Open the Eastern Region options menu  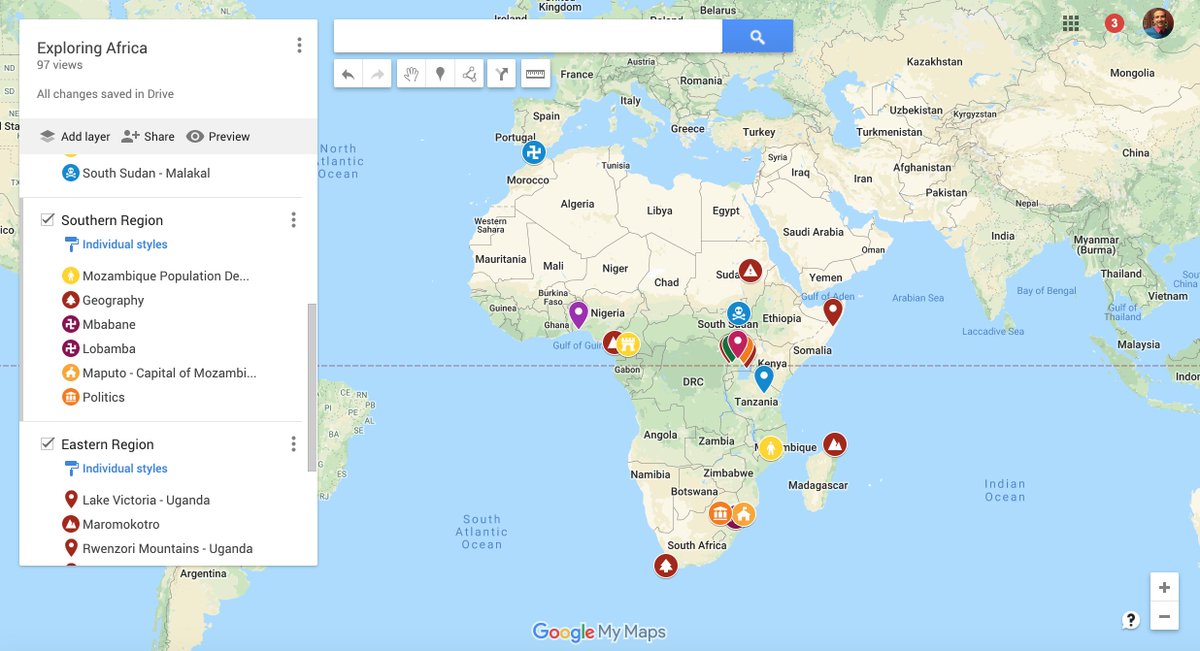pyautogui.click(x=293, y=444)
